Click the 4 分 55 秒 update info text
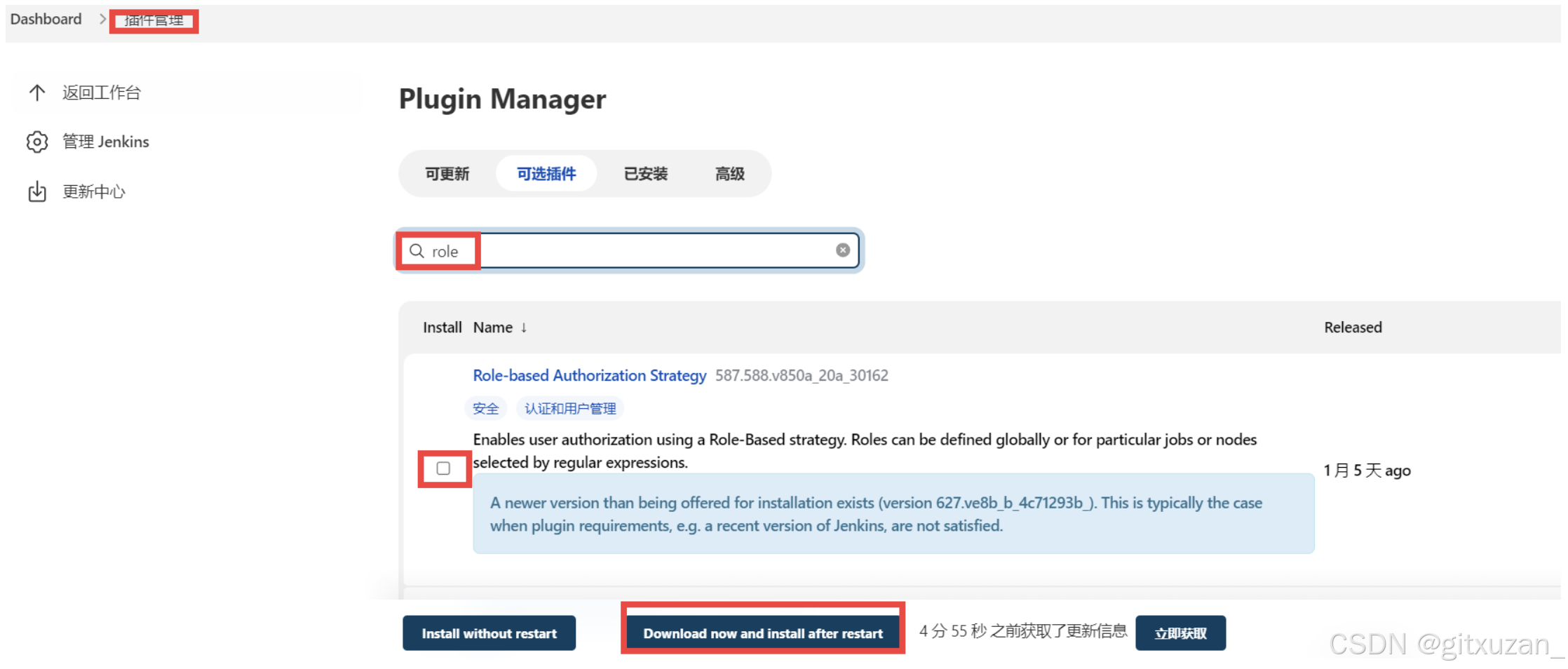 point(1023,631)
